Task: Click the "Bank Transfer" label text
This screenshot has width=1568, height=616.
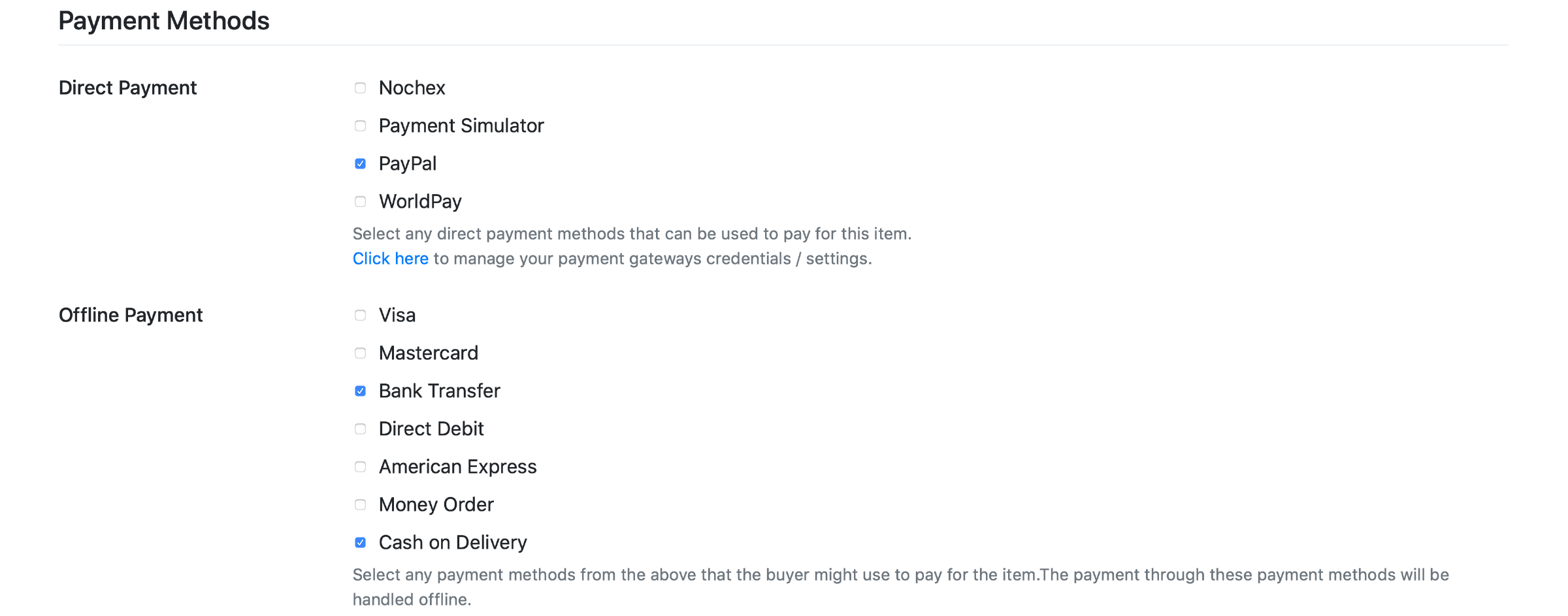Action: (439, 391)
